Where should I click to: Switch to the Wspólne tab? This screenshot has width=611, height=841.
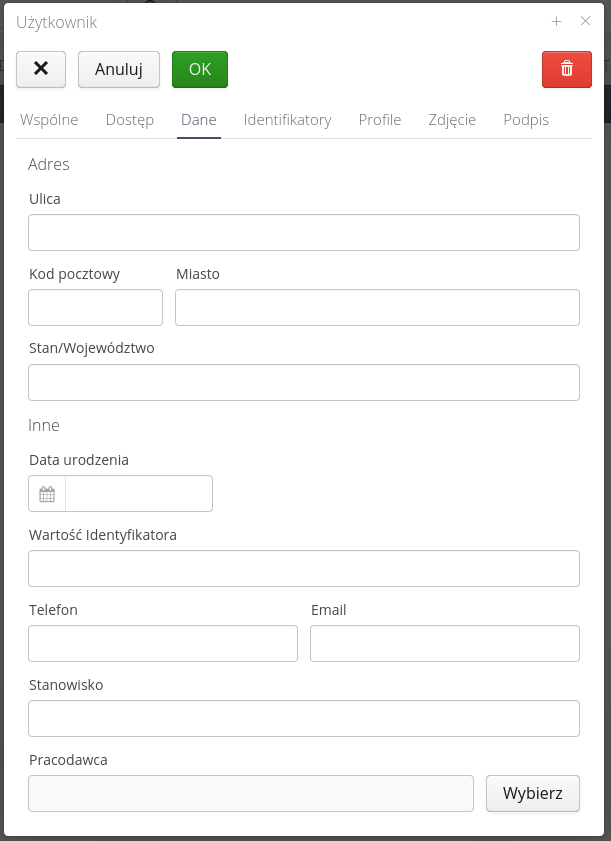49,119
